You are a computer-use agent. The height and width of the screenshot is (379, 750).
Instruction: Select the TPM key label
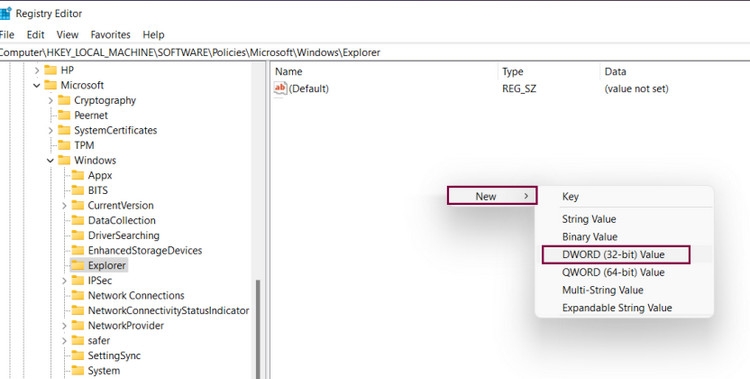click(84, 145)
